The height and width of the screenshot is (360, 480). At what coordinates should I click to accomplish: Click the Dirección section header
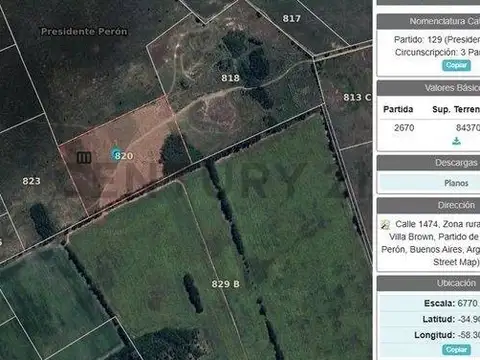(428, 205)
